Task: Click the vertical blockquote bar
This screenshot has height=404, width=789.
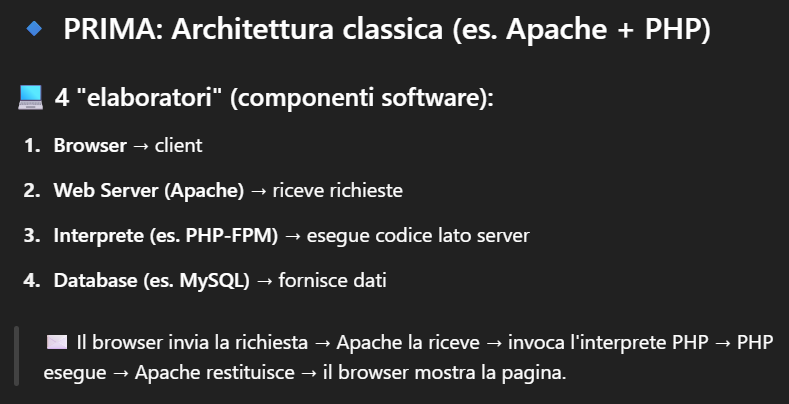Action: (x=17, y=356)
